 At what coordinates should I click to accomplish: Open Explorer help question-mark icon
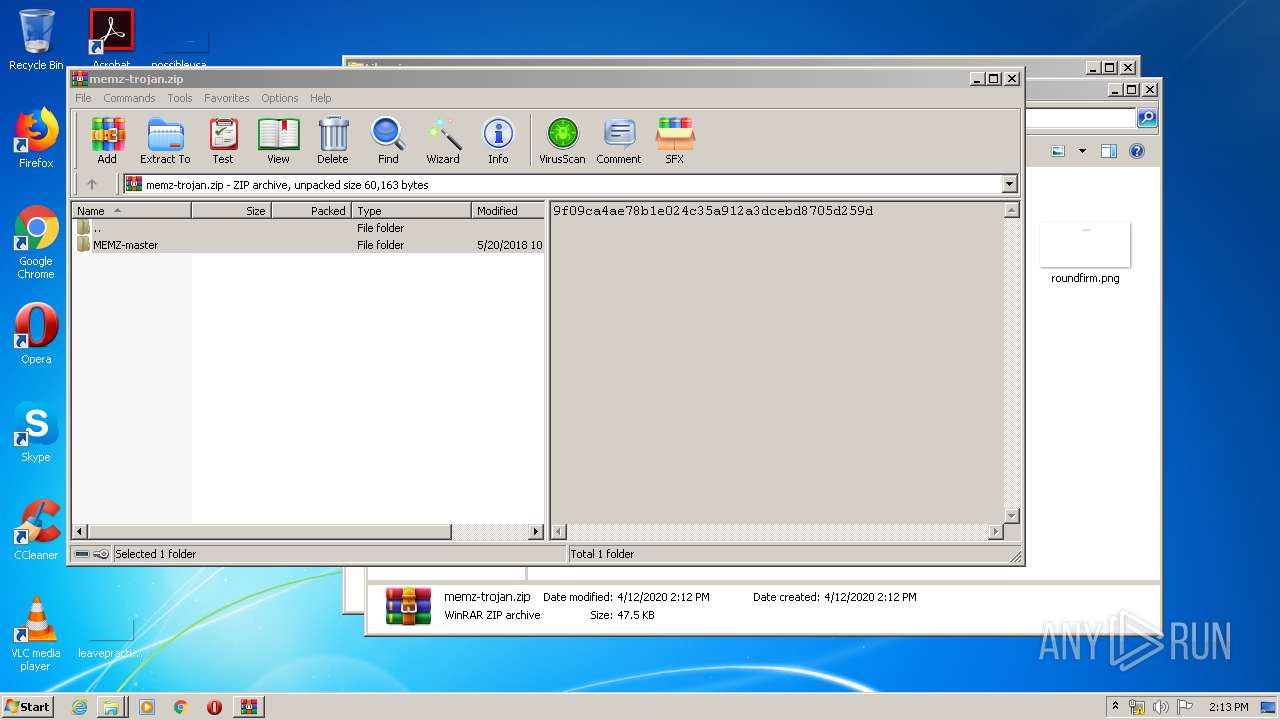coord(1136,152)
